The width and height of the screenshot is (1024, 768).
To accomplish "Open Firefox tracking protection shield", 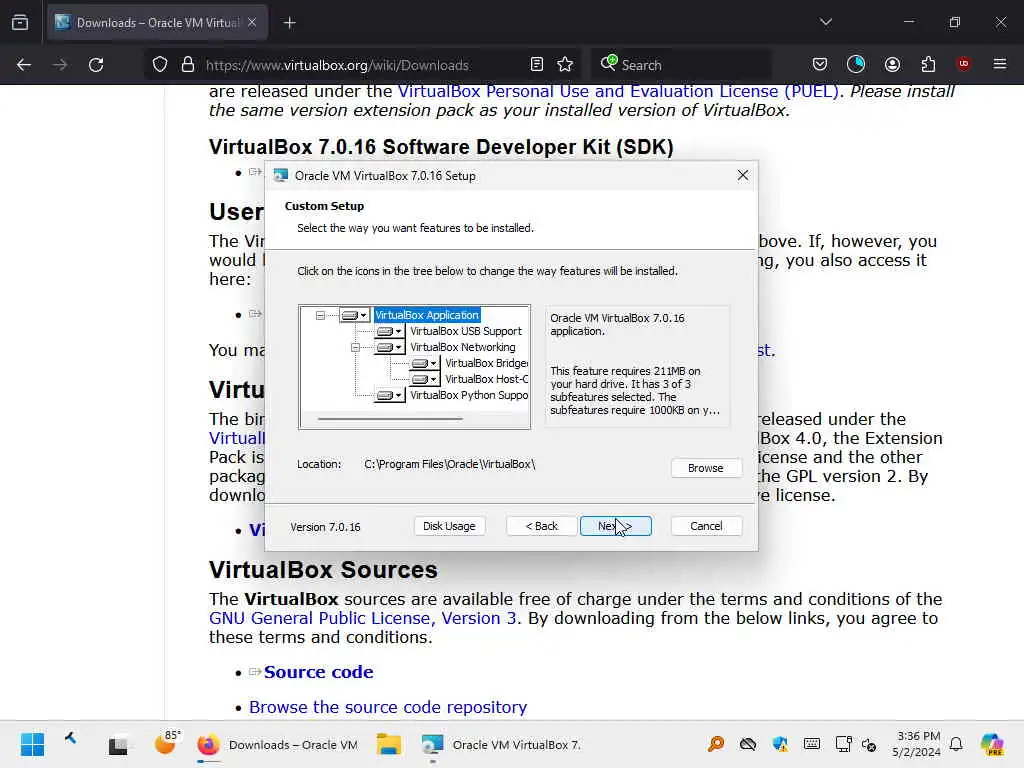I will (x=160, y=65).
